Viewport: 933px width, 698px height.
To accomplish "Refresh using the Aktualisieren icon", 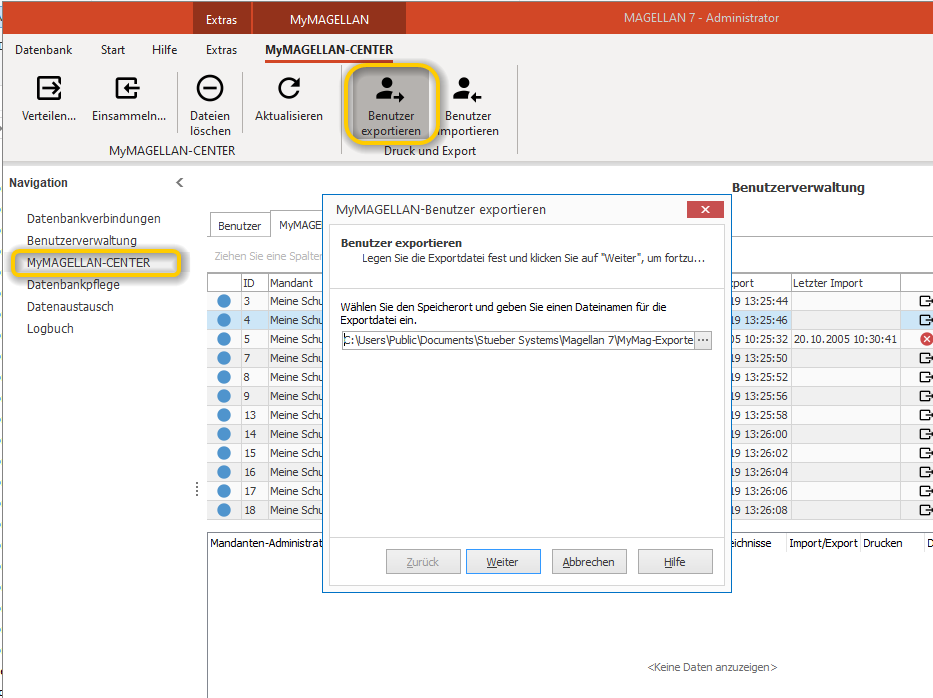I will point(289,88).
